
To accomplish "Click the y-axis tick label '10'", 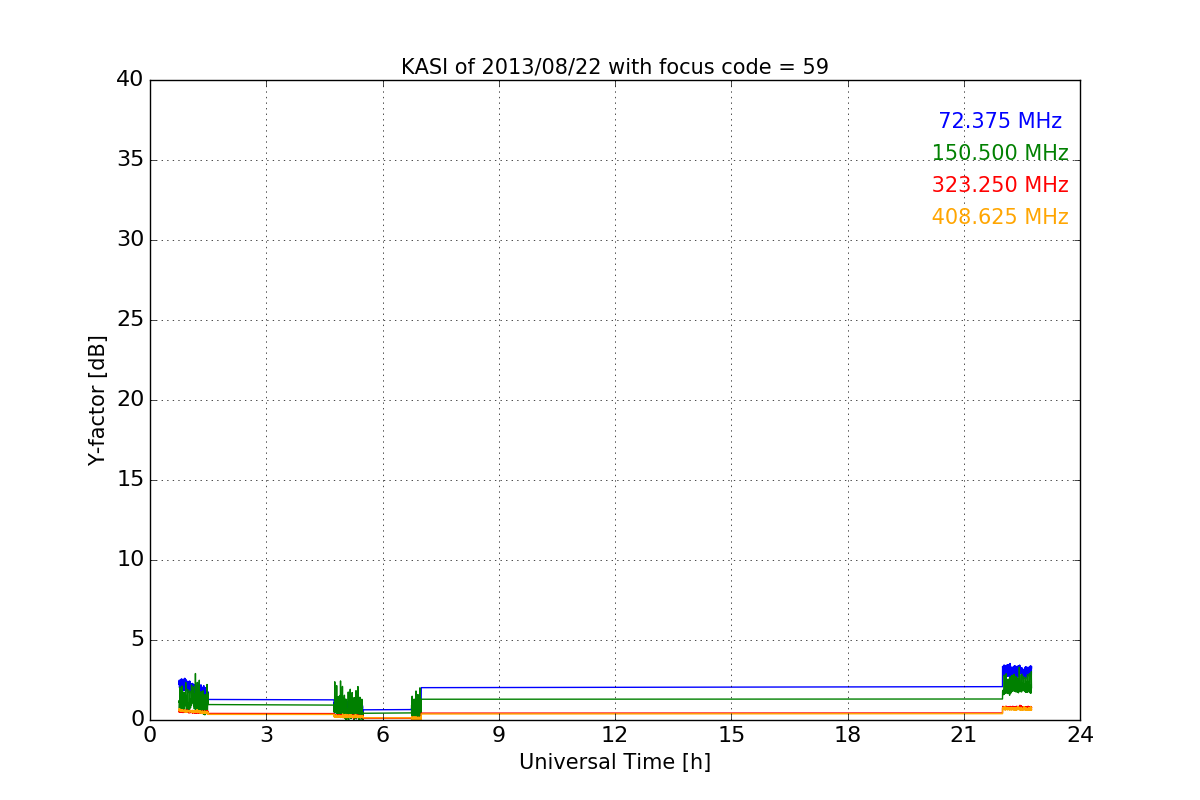I will (x=130, y=560).
